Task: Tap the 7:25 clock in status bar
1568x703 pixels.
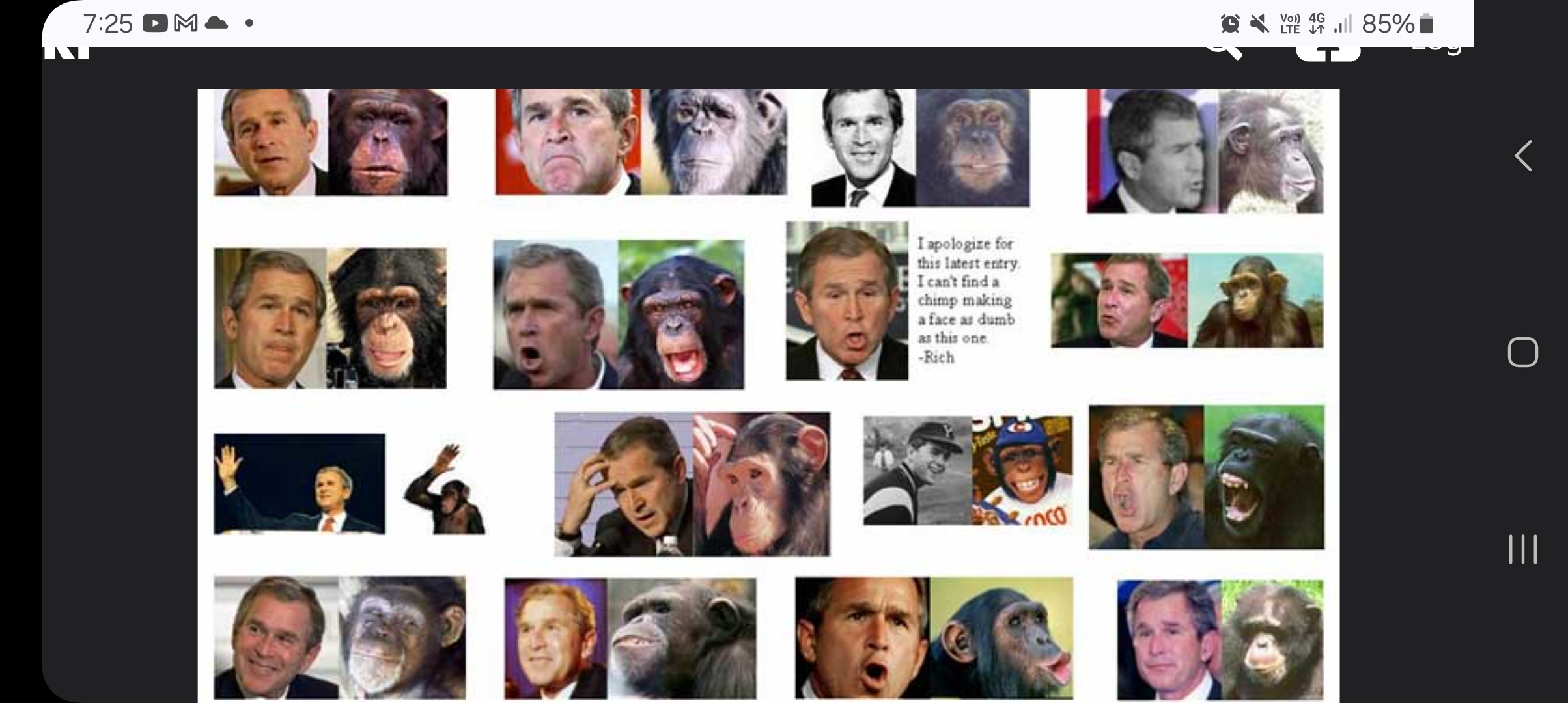Action: point(107,24)
